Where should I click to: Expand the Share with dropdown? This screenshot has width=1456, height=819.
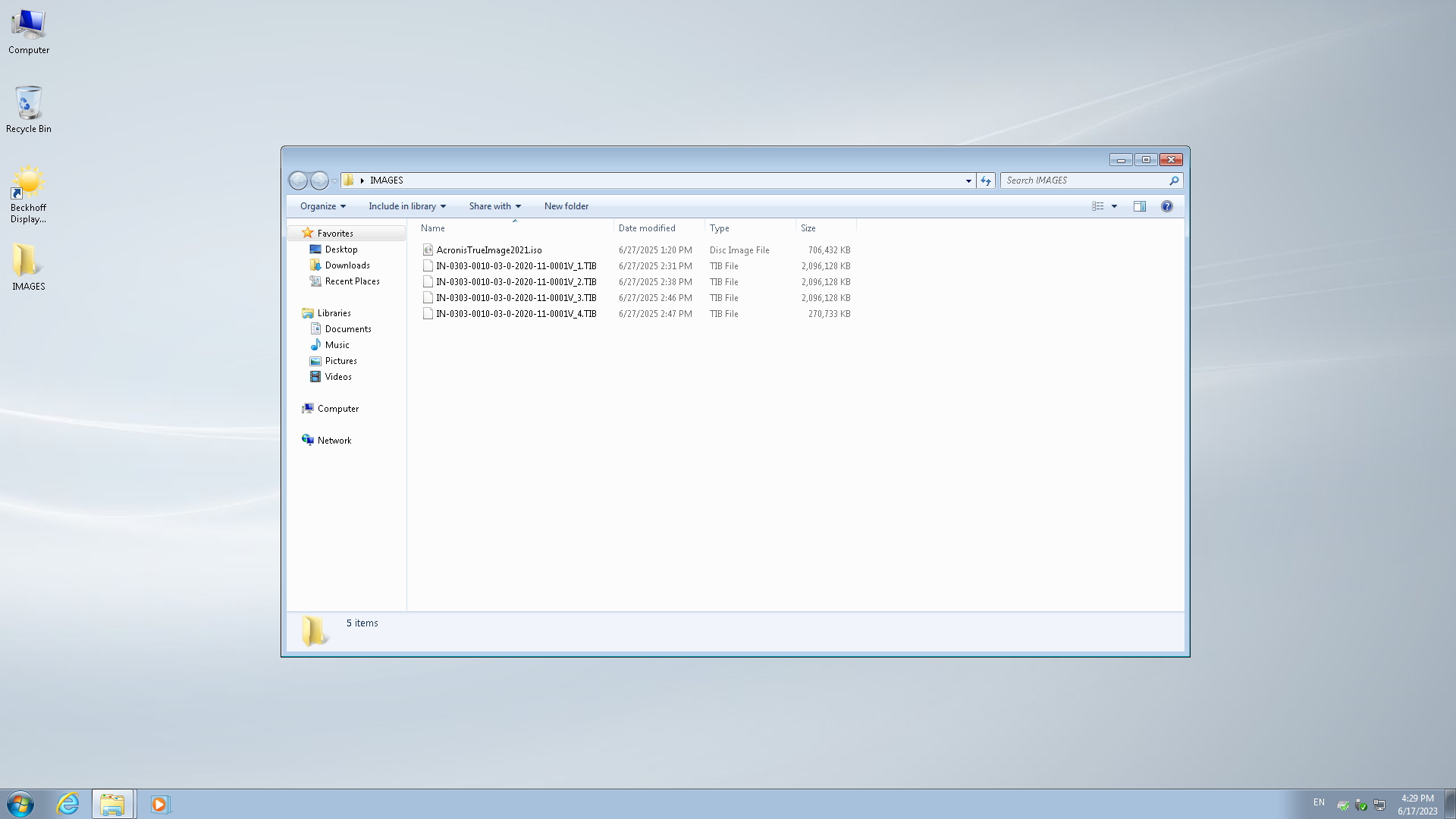(494, 206)
